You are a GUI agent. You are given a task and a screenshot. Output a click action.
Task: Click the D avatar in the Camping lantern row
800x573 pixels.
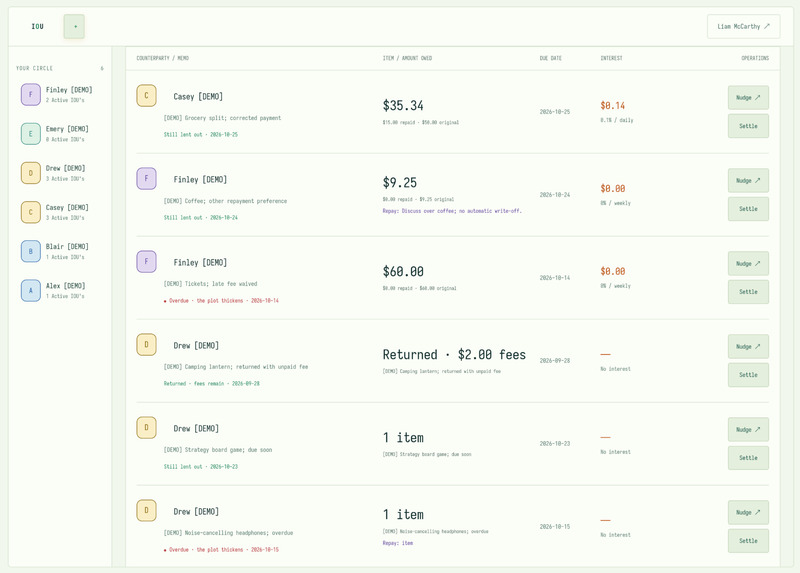click(146, 344)
